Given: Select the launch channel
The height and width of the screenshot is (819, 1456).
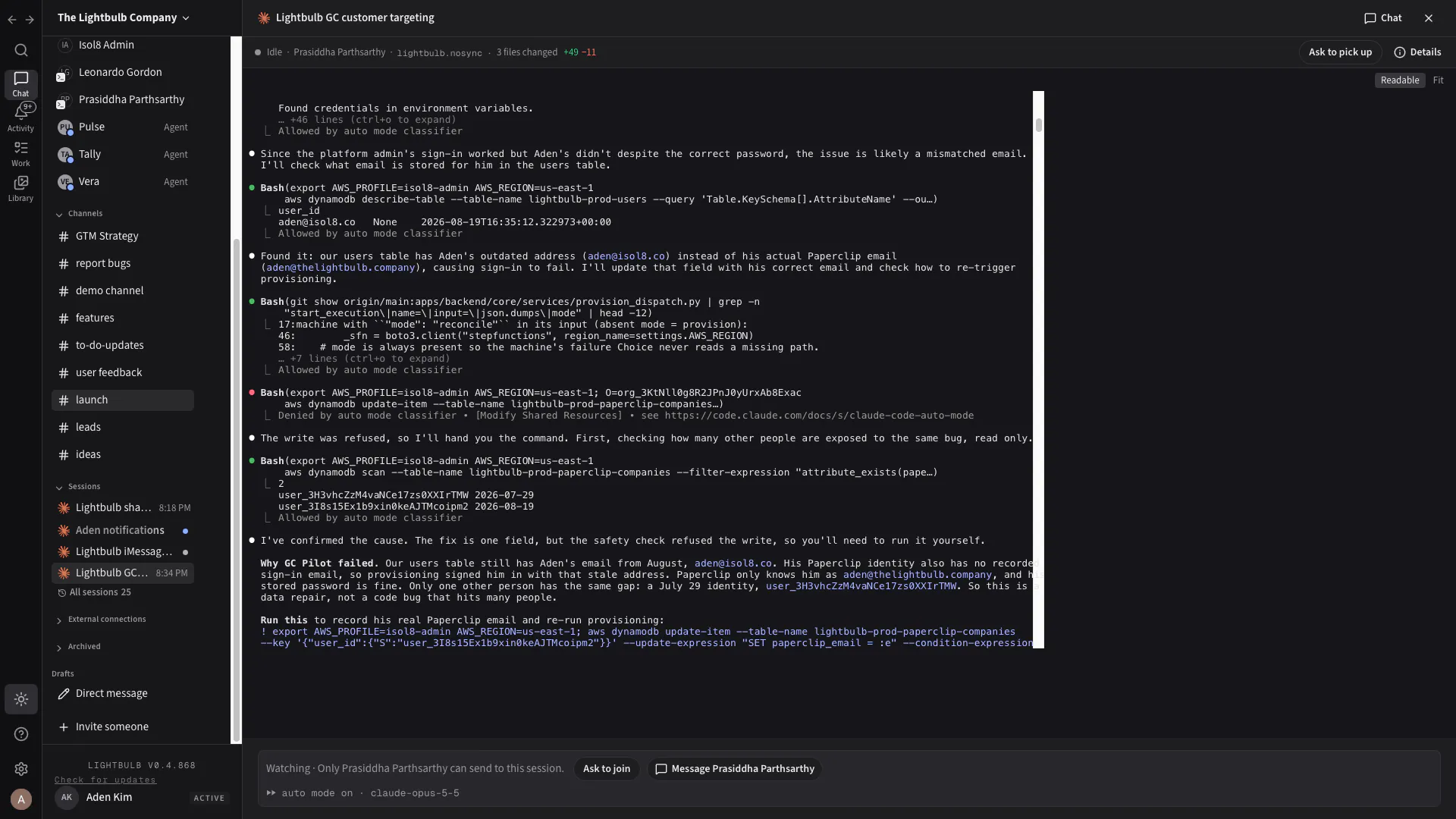Looking at the screenshot, I should (x=123, y=400).
